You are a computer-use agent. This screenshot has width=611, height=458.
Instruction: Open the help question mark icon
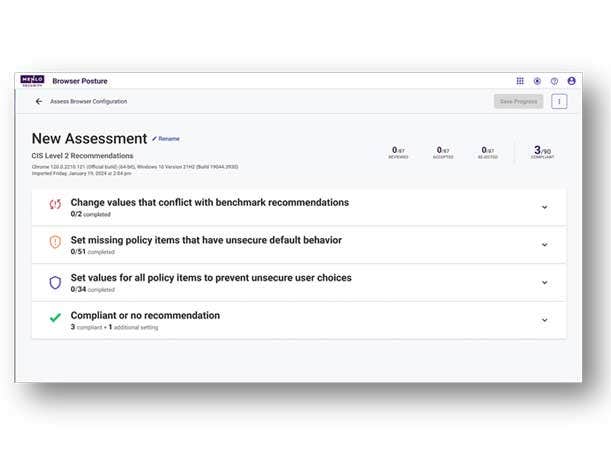pos(554,81)
